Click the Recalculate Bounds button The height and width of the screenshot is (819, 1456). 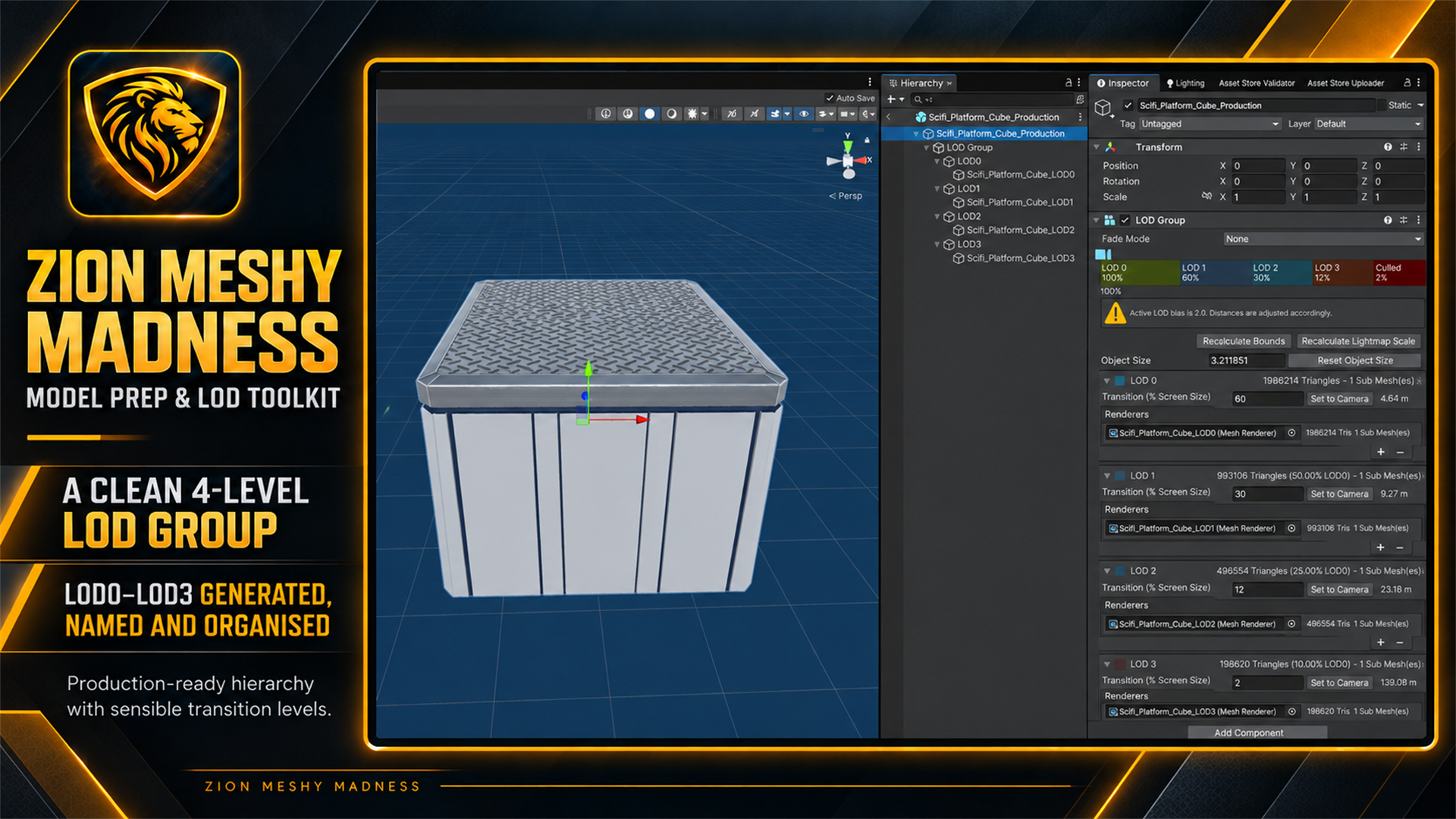(x=1244, y=341)
